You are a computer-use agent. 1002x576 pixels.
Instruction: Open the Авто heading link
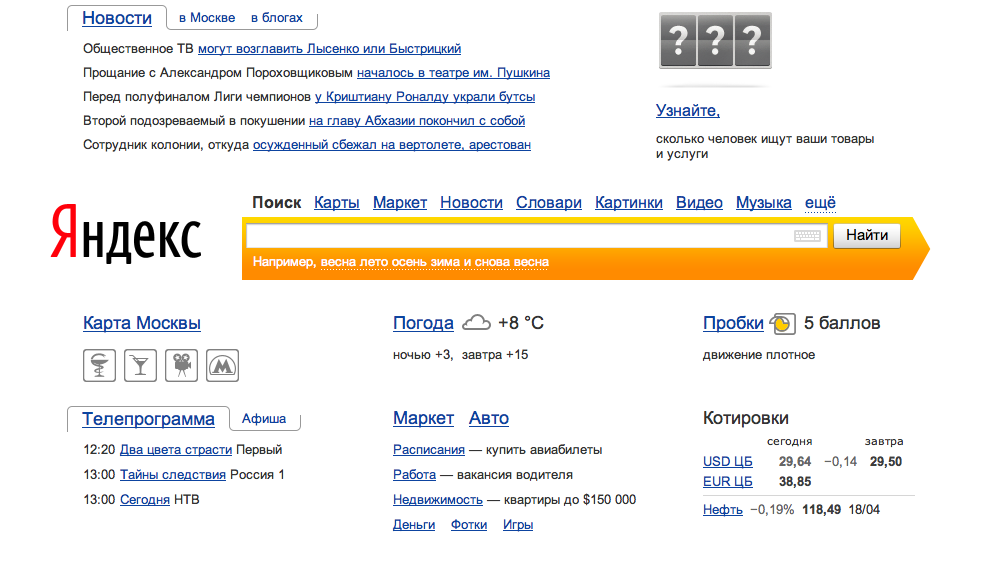(x=489, y=418)
